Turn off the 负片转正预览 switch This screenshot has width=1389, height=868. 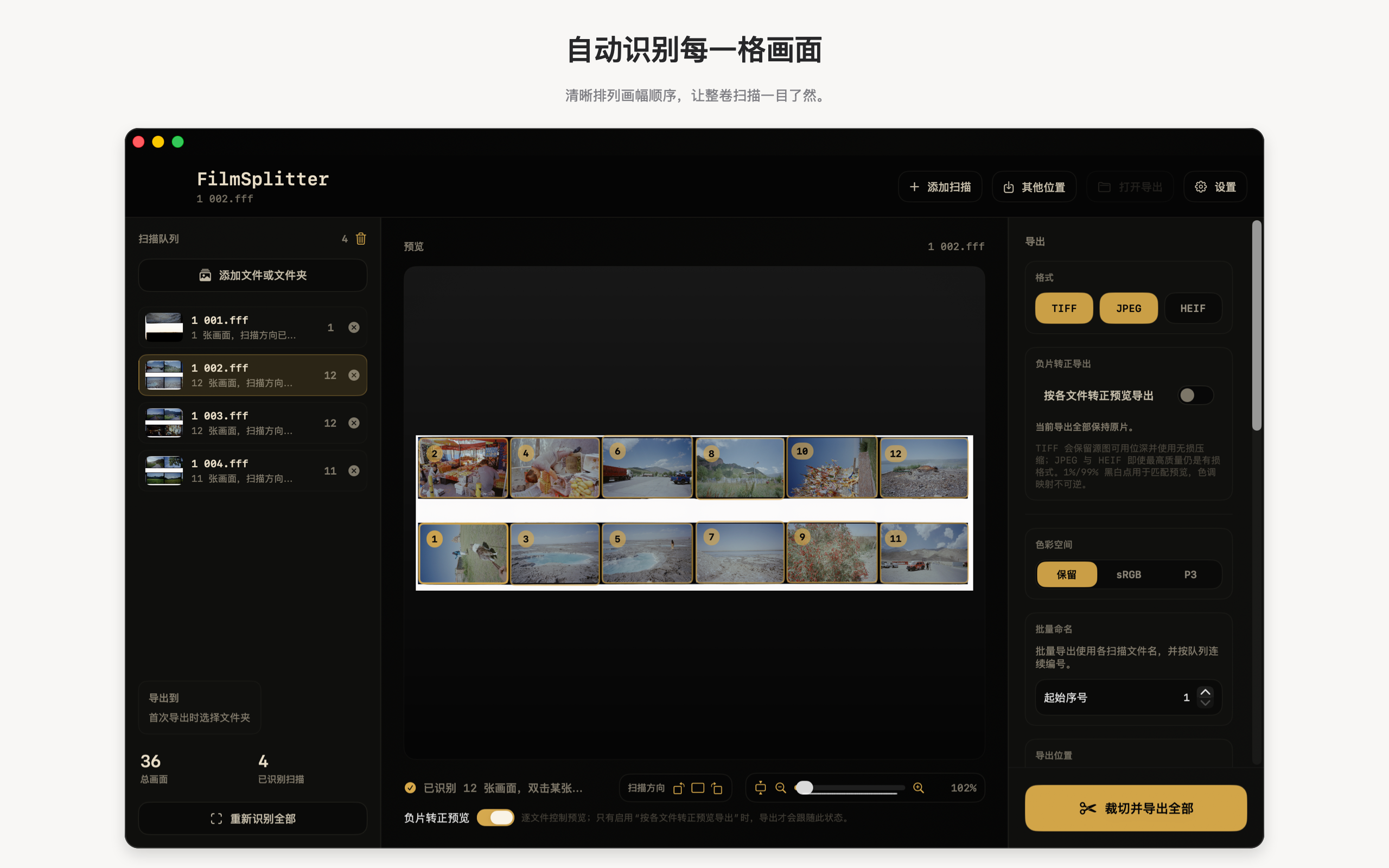click(x=495, y=818)
